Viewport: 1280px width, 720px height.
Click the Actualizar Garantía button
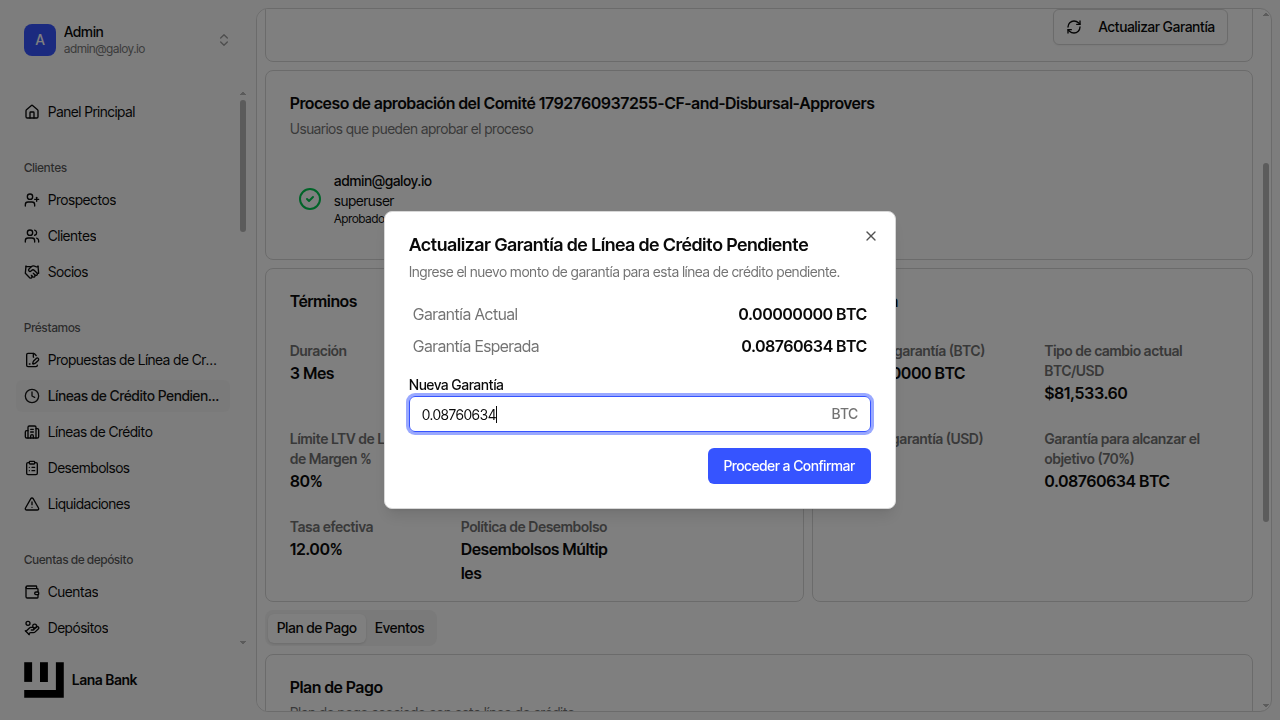click(x=1140, y=27)
